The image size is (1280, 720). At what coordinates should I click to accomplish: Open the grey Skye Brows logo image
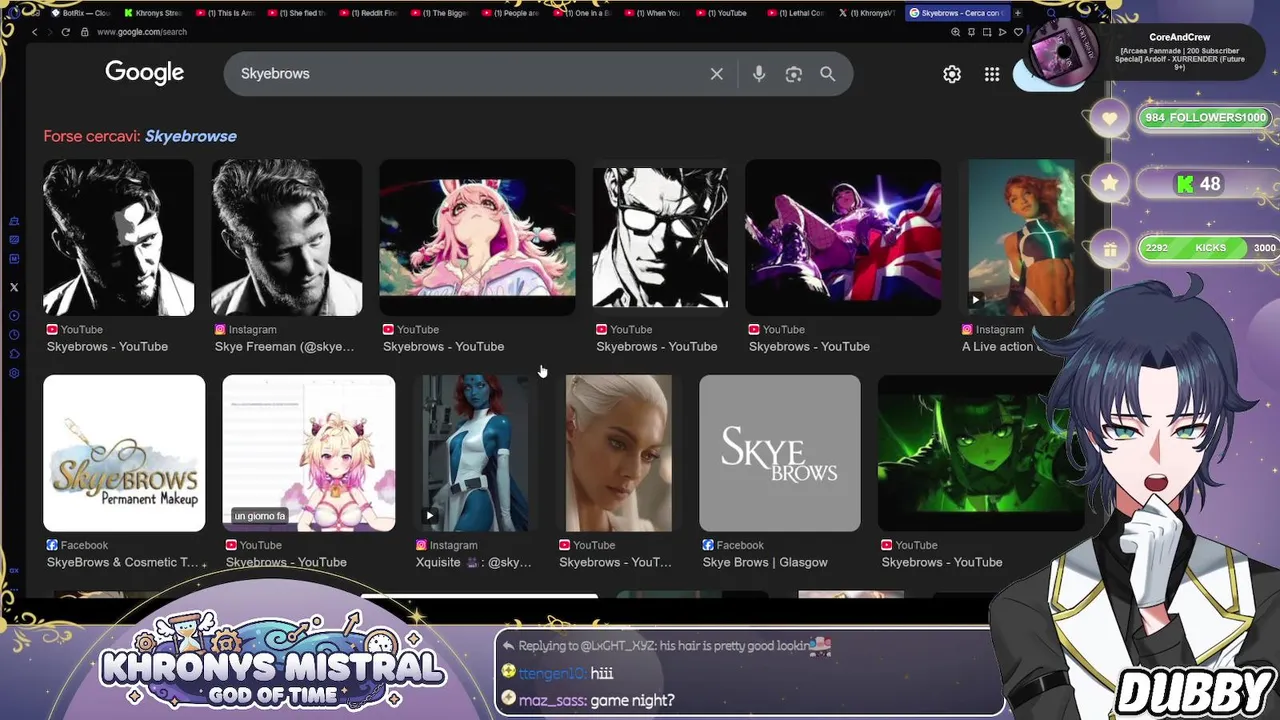(x=780, y=453)
